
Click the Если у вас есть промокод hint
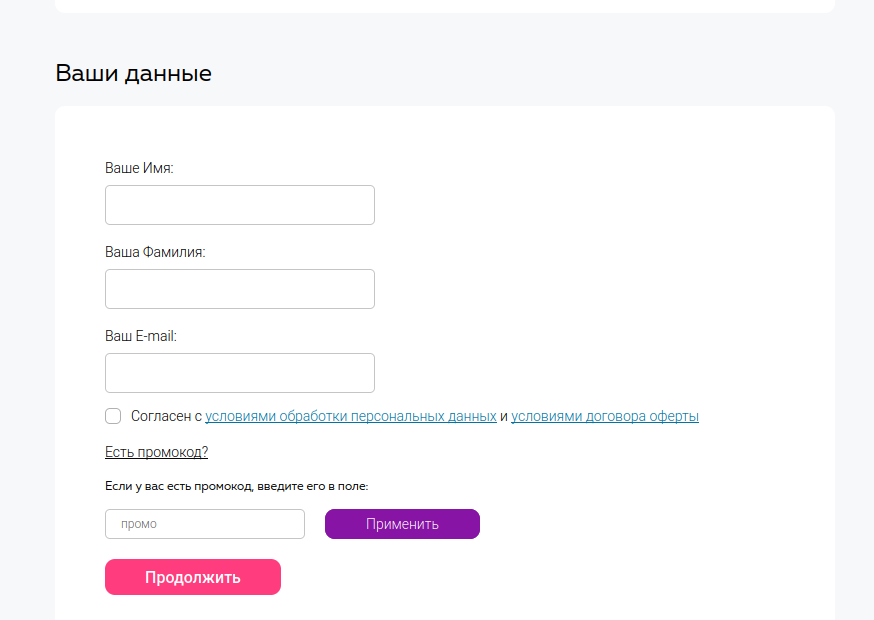tap(237, 486)
